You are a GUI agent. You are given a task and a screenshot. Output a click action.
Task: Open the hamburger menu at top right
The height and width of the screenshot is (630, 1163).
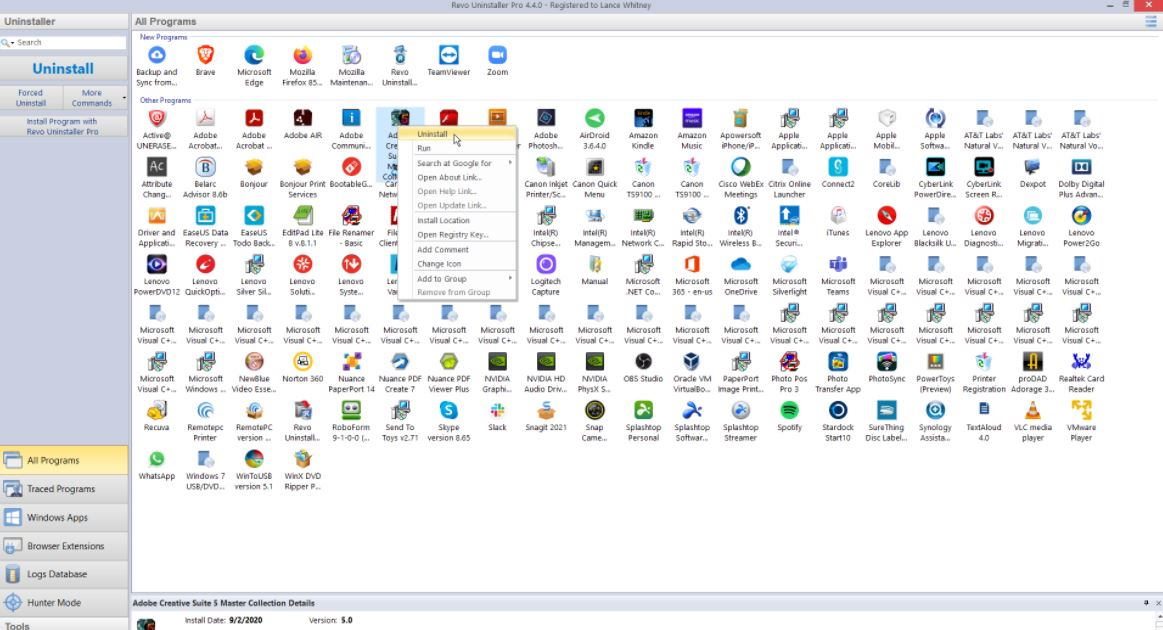coord(1150,22)
